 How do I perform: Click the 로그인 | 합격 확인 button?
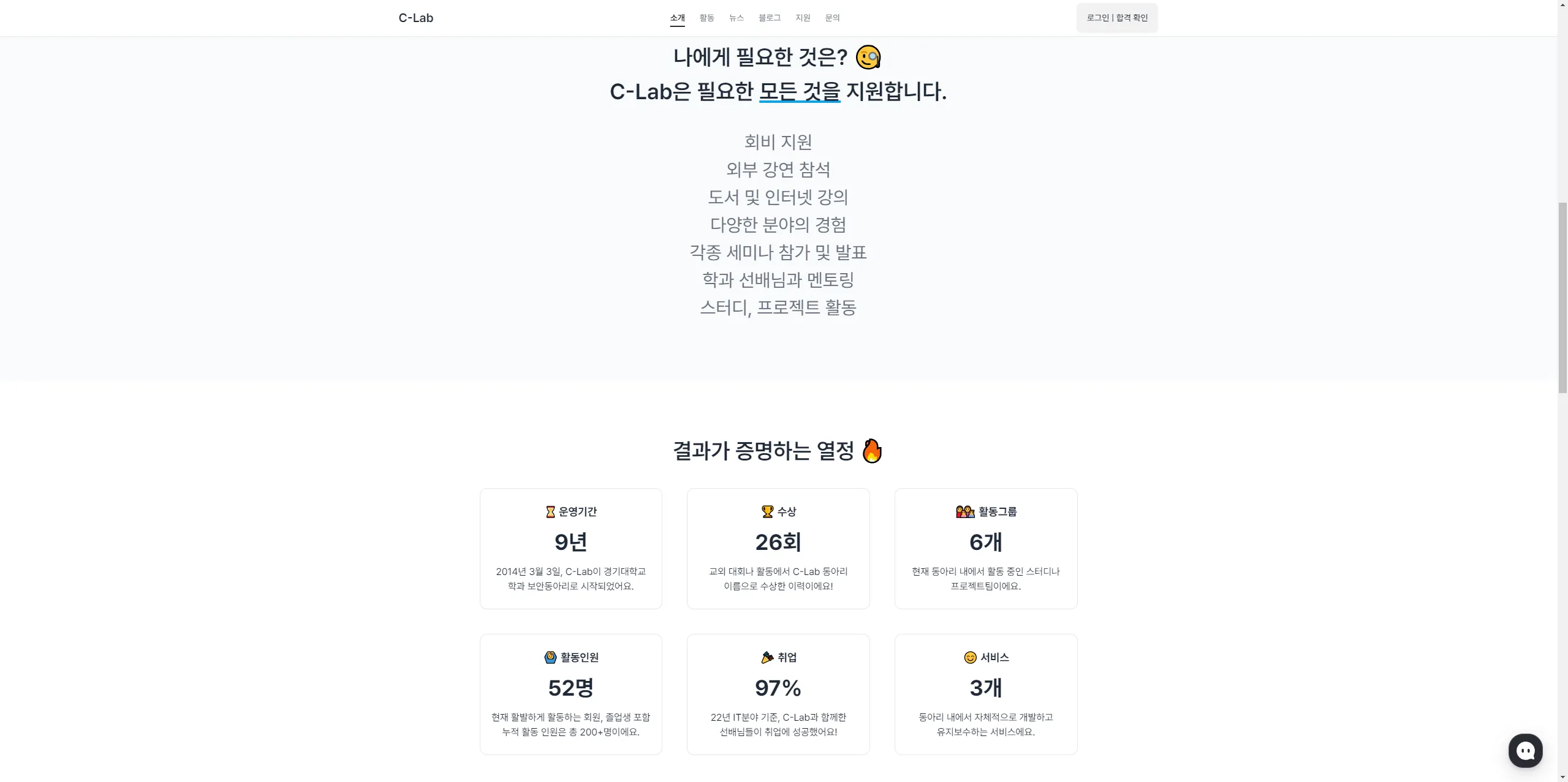click(1116, 17)
